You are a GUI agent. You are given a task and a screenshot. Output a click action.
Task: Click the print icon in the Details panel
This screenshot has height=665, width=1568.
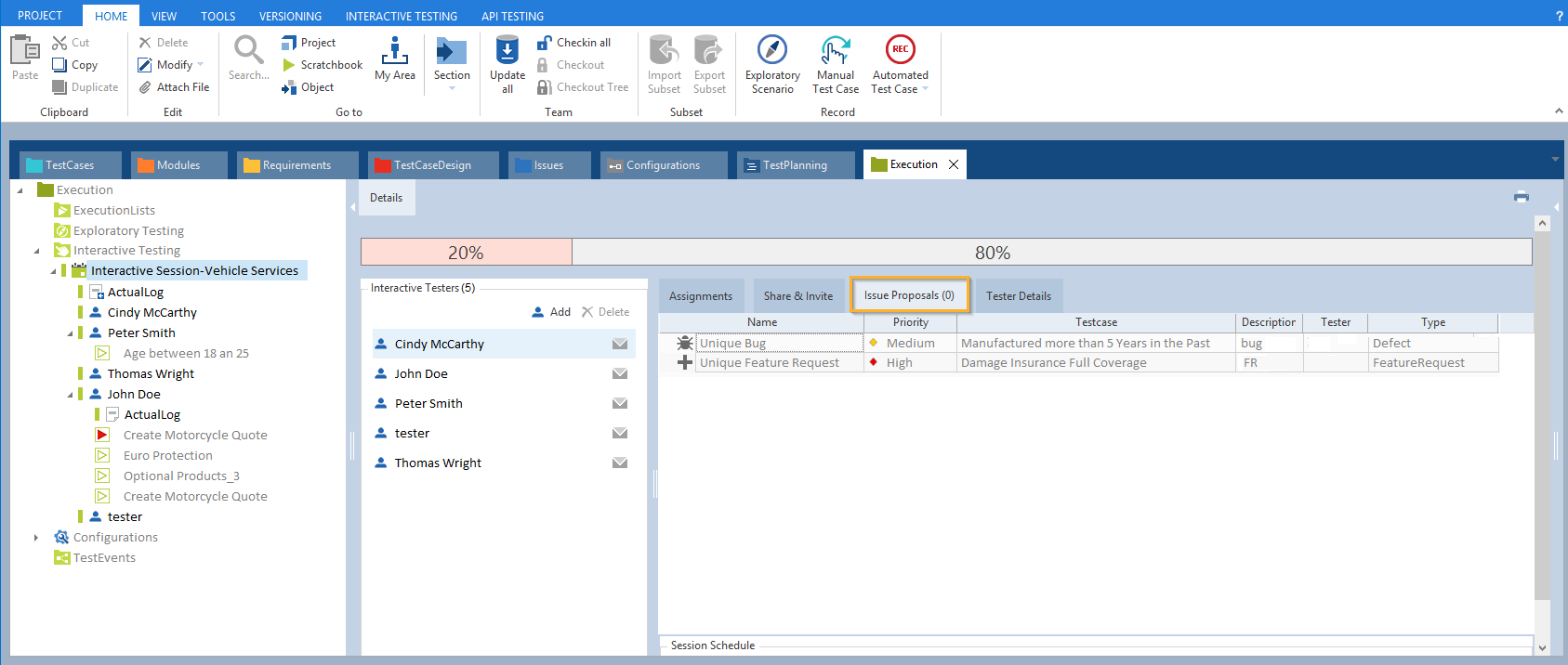pyautogui.click(x=1522, y=196)
